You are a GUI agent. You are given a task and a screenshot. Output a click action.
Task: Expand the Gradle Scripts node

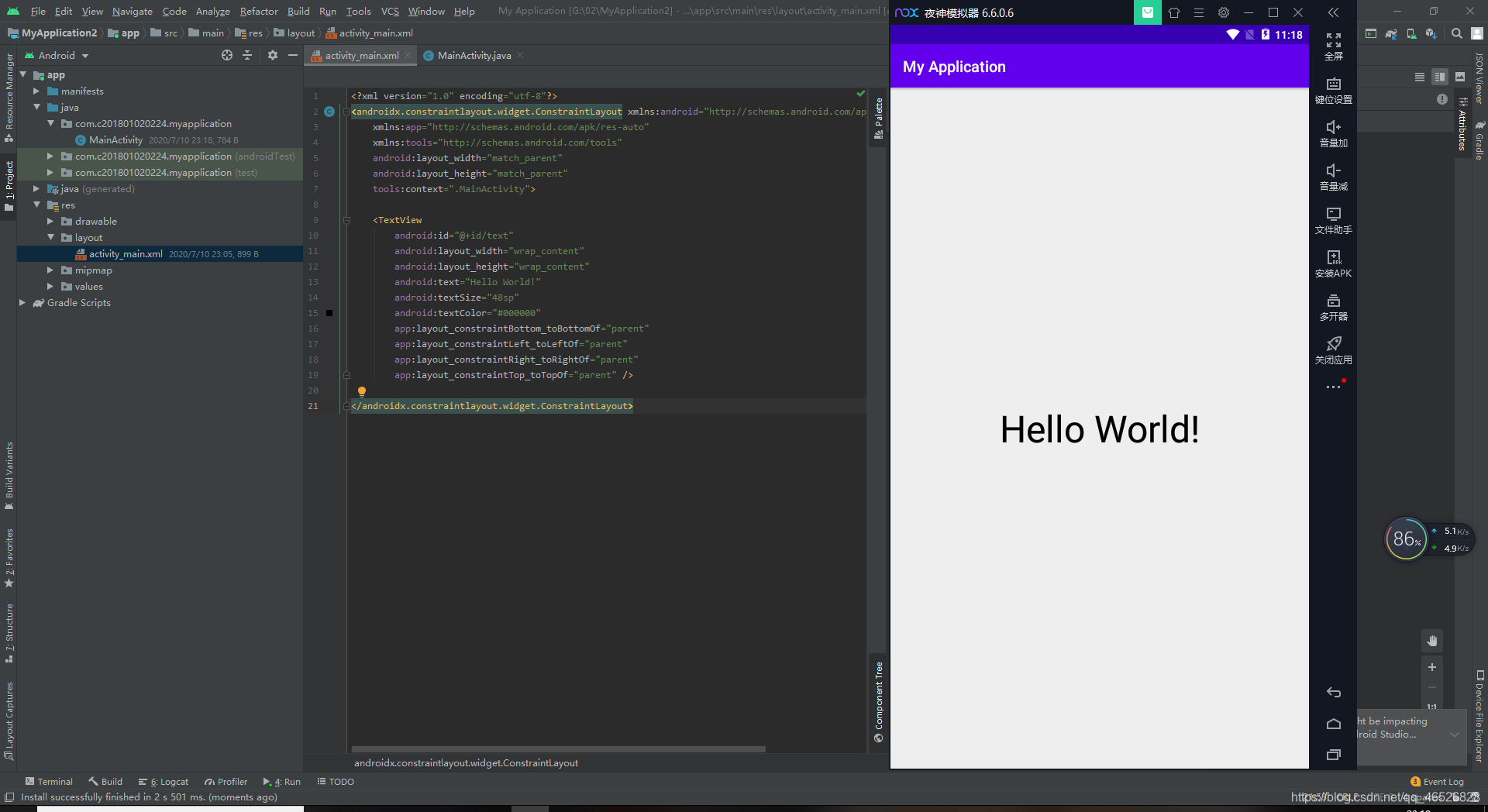(x=23, y=303)
